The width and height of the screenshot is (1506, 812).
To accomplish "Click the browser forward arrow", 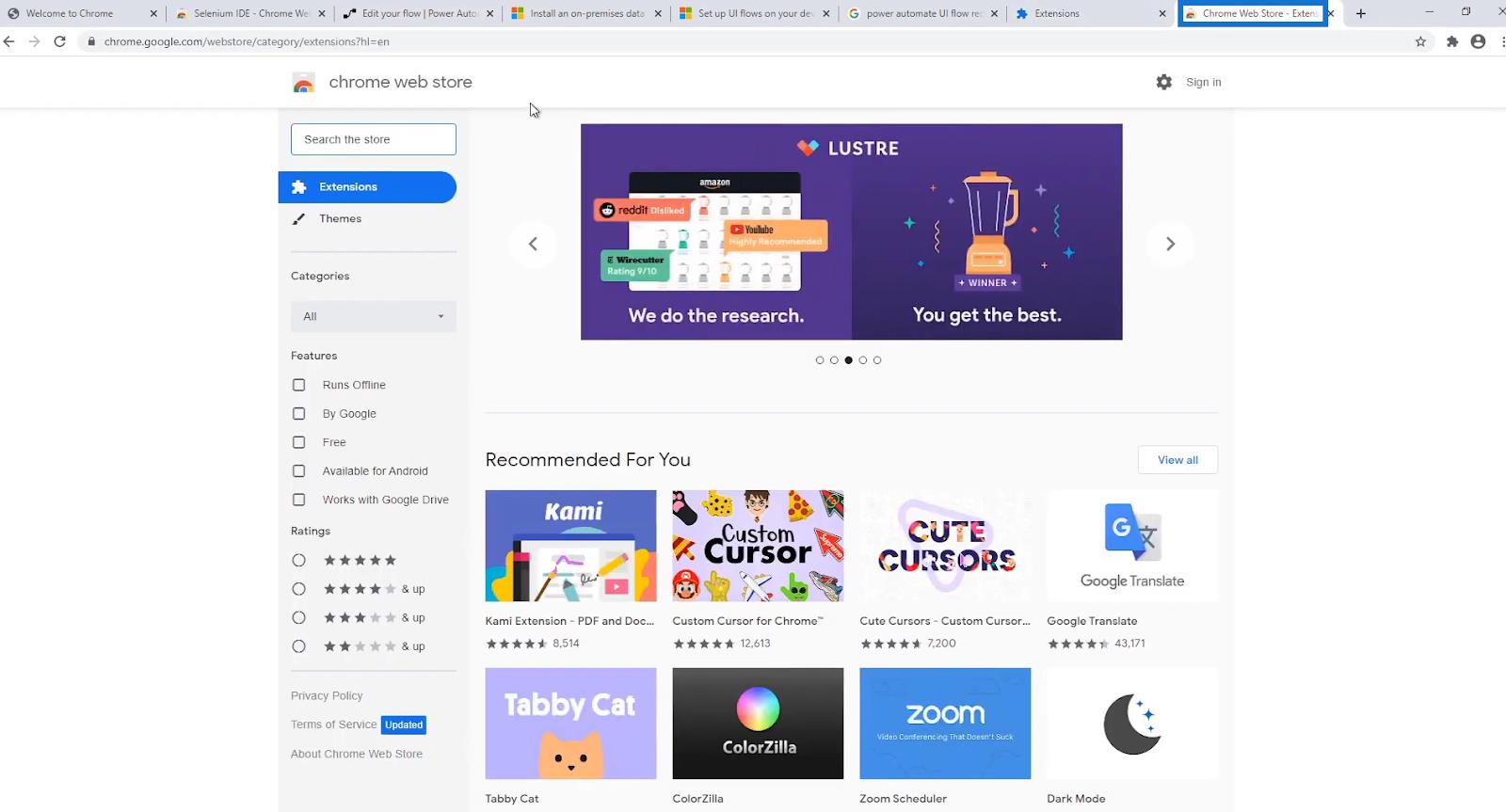I will pos(34,41).
